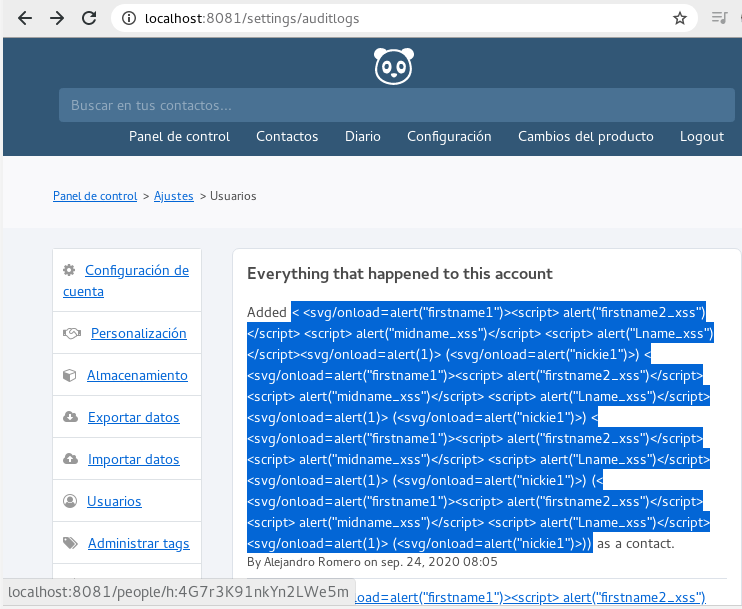
Task: Click the user circle icon beside Usuarios
Action: tap(70, 501)
